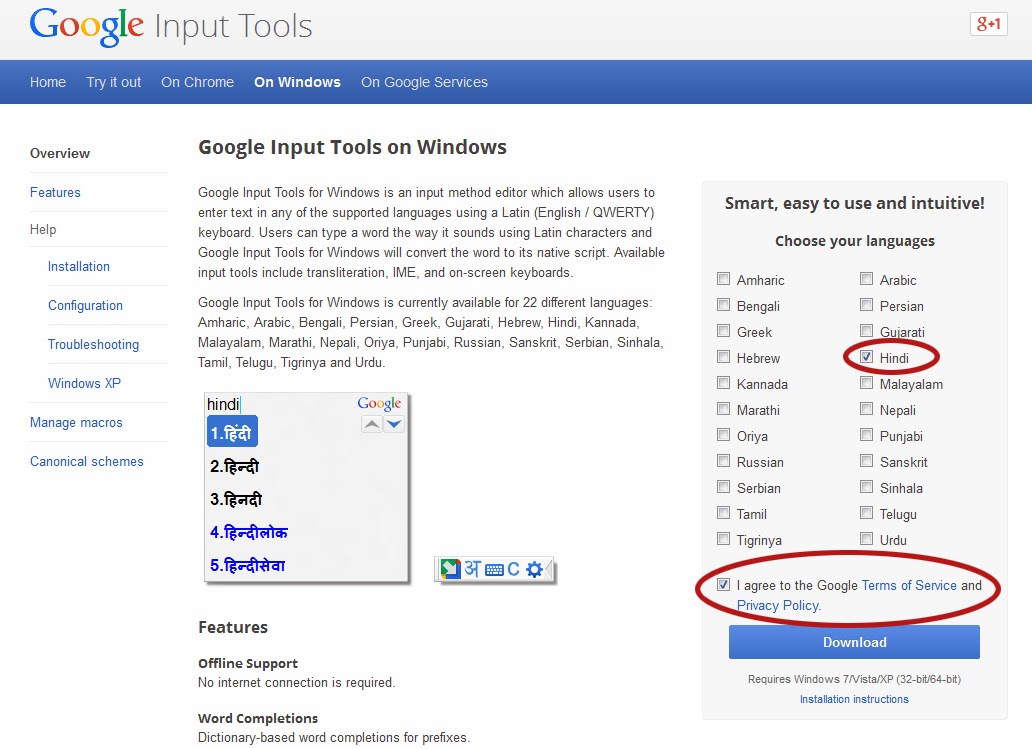Image resolution: width=1032 pixels, height=749 pixels.
Task: Check the Nepali language checkbox
Action: (x=866, y=409)
